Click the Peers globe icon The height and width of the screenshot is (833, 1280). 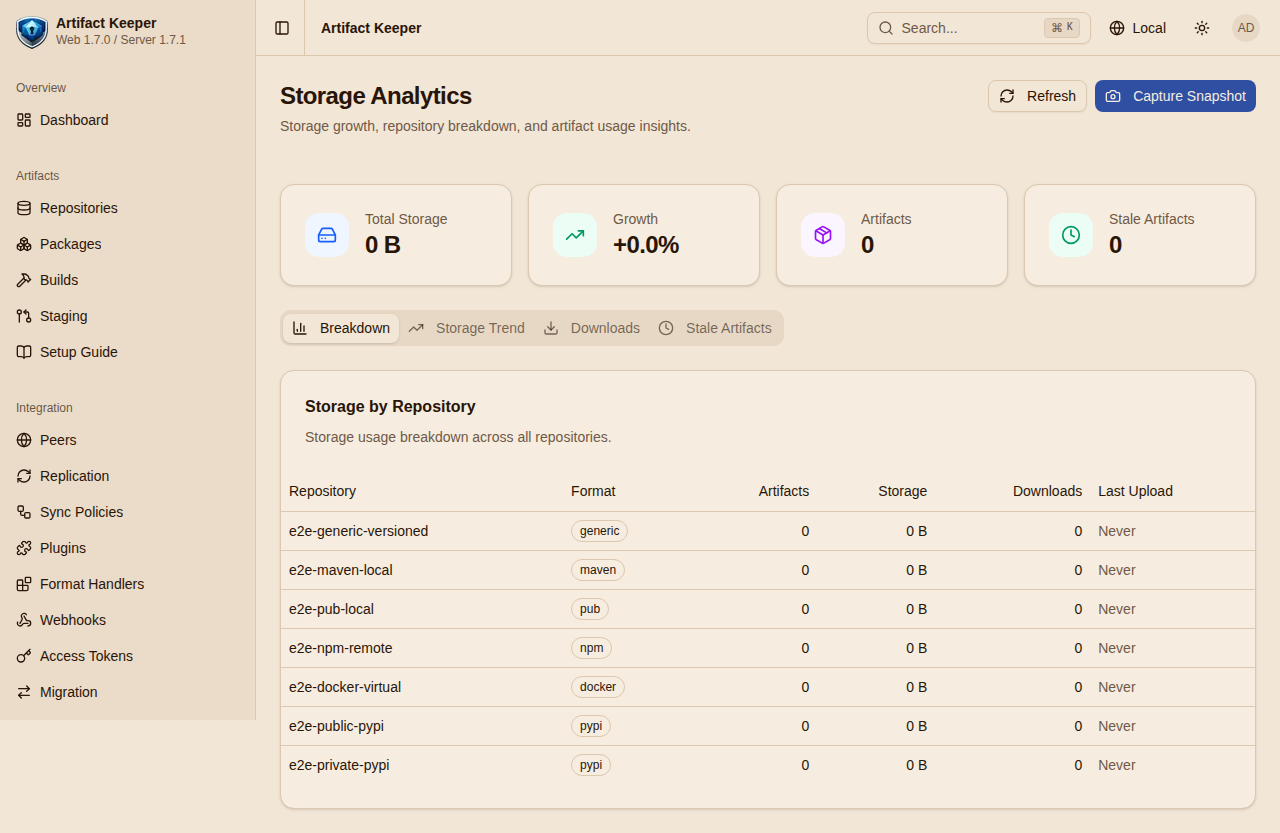24,440
